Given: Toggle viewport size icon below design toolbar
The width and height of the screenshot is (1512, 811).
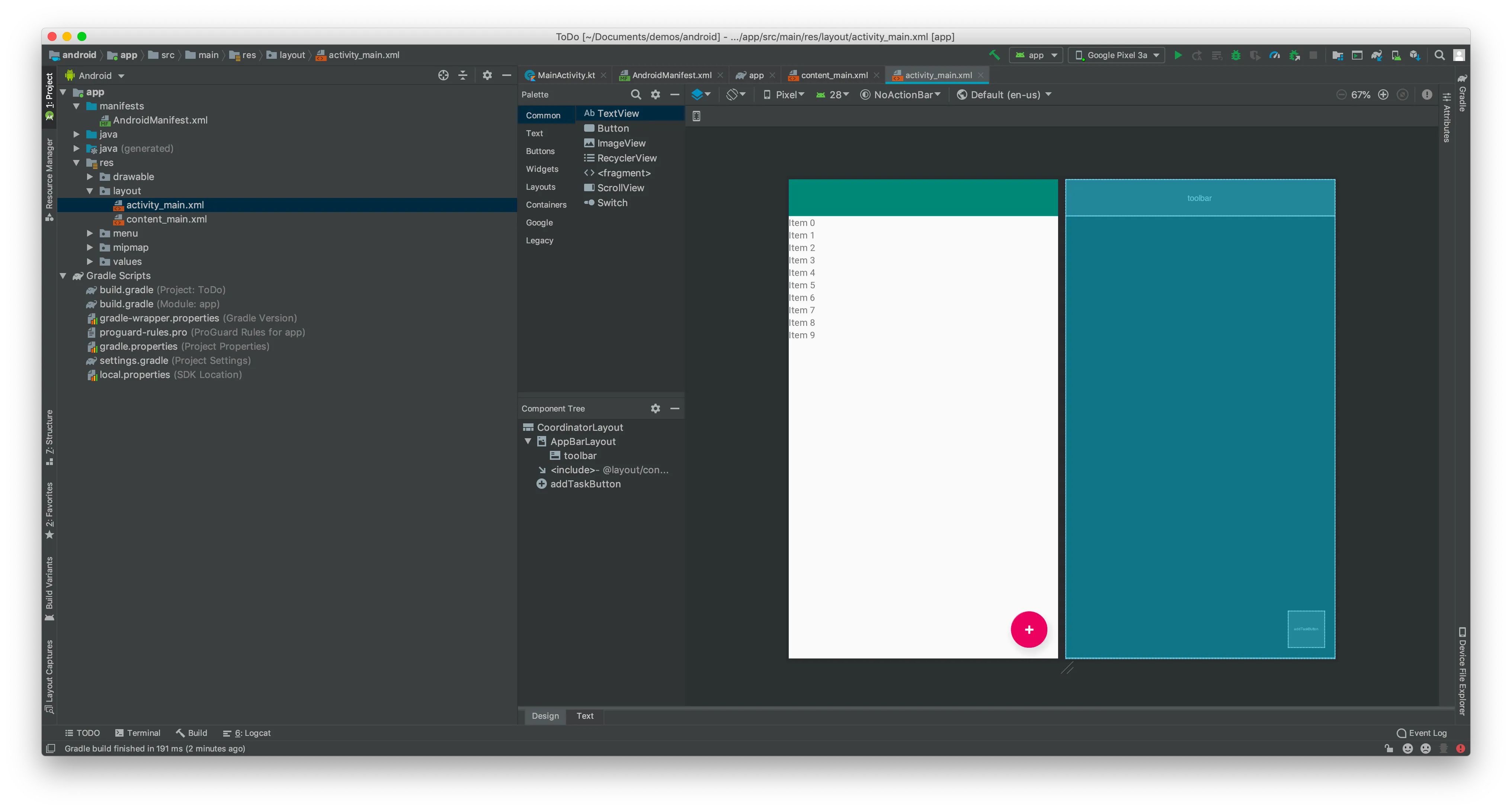Looking at the screenshot, I should pyautogui.click(x=696, y=116).
